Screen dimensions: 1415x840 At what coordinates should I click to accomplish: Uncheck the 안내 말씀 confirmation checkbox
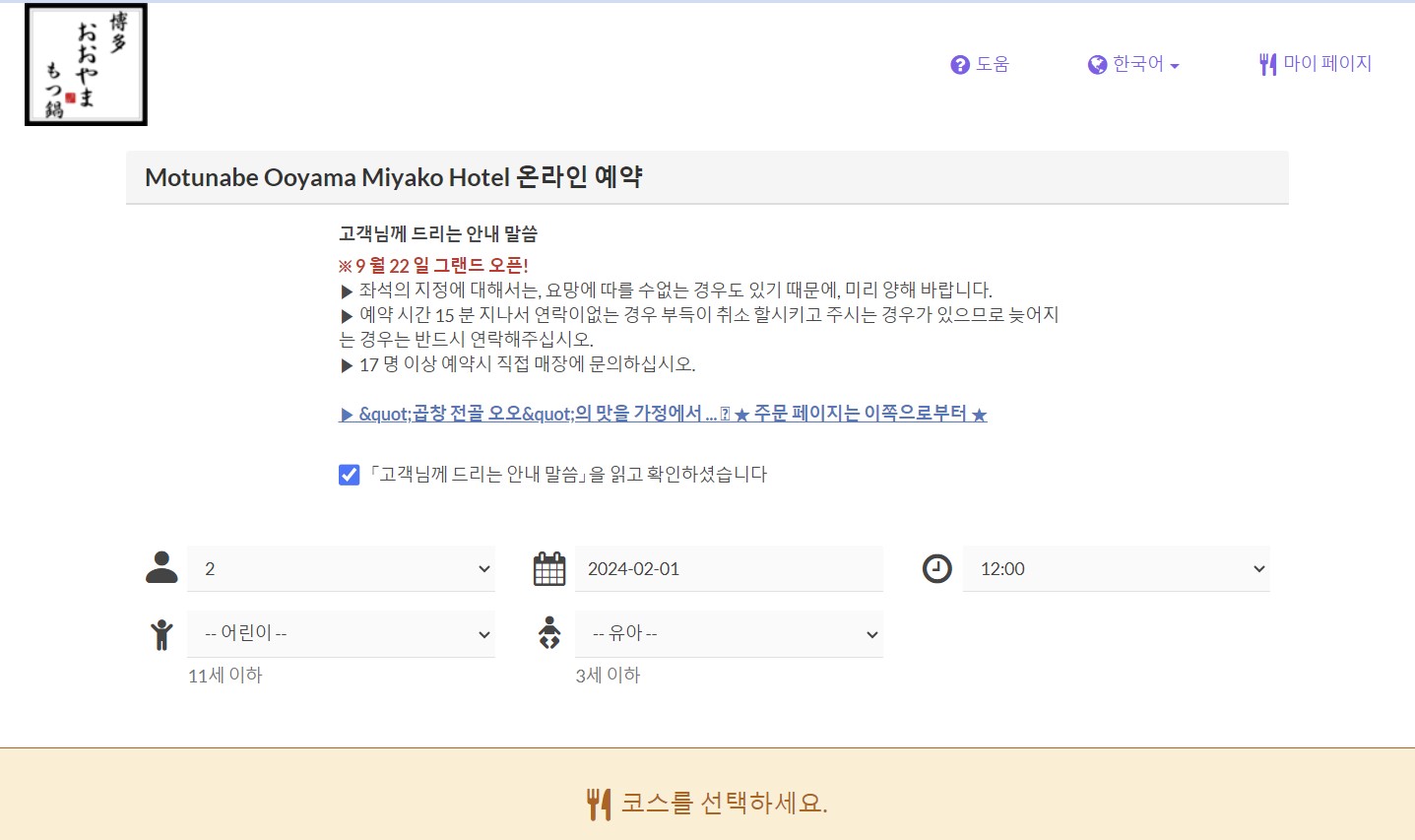click(x=349, y=475)
